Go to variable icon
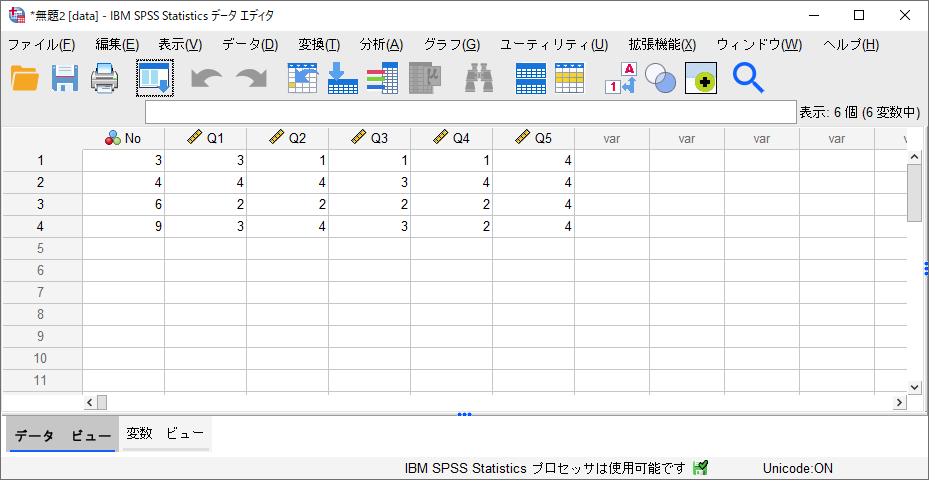929x480 pixels. pos(342,78)
